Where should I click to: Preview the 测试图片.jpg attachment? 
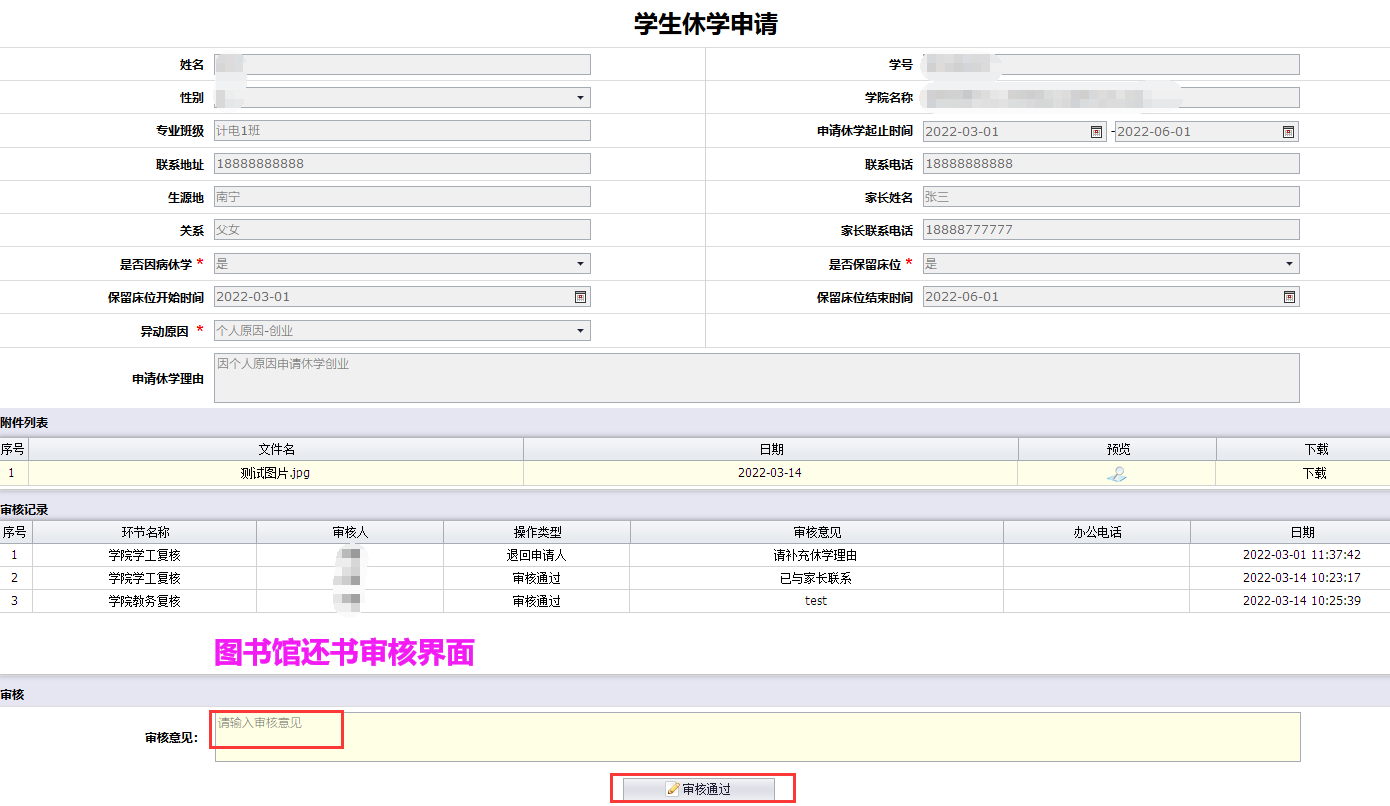(x=1117, y=474)
